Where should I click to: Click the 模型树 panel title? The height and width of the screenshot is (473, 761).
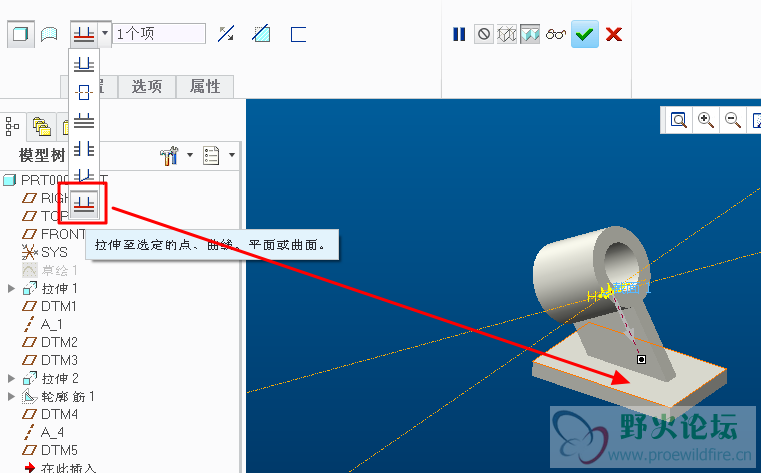(42, 155)
